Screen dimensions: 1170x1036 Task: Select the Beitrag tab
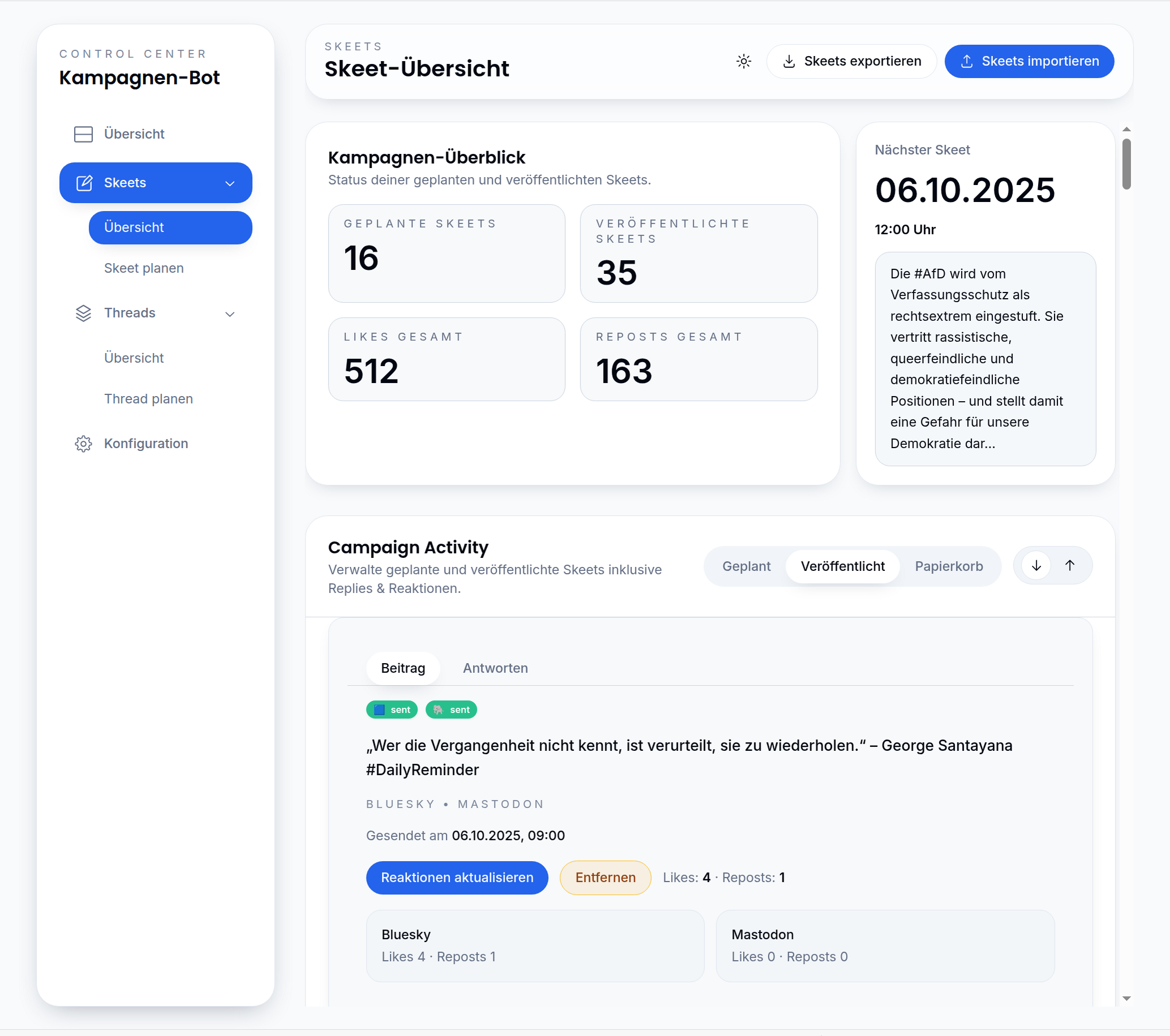(403, 668)
